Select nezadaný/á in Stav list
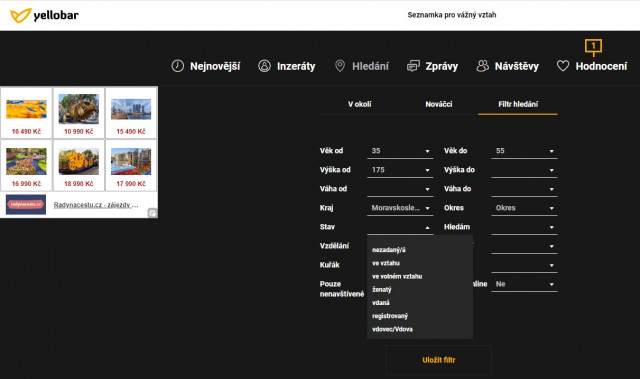 click(x=420, y=250)
